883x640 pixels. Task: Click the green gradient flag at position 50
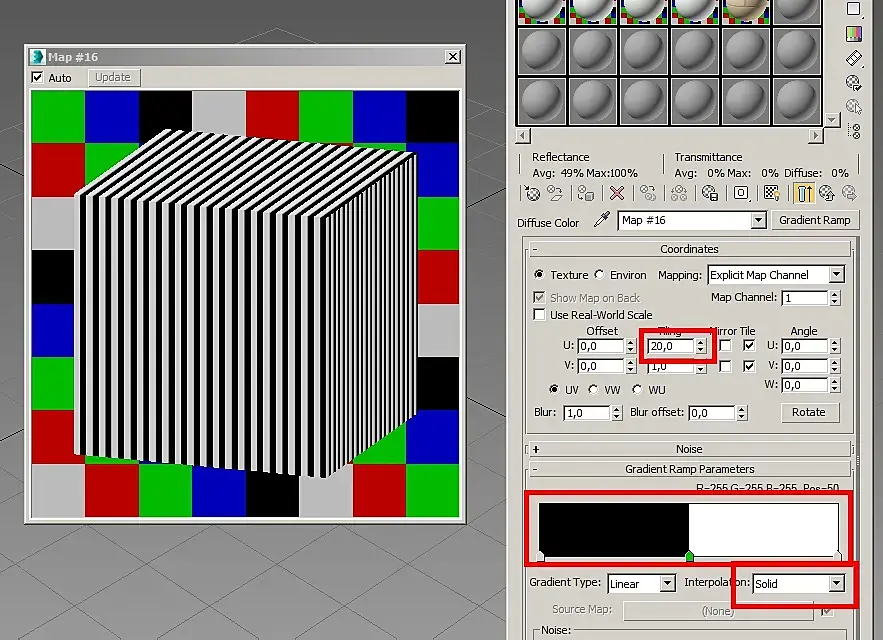pos(689,557)
